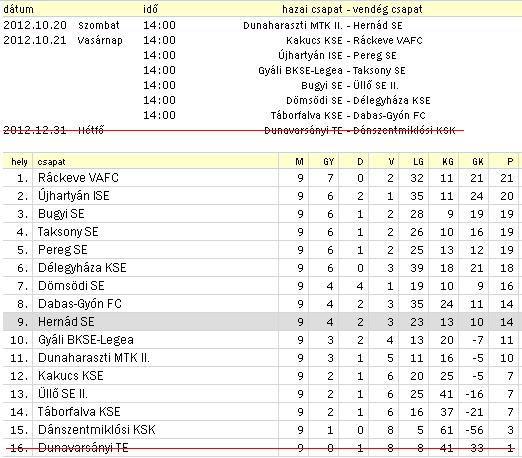Click the 'hely' position column header
The image size is (522, 458).
19,162
